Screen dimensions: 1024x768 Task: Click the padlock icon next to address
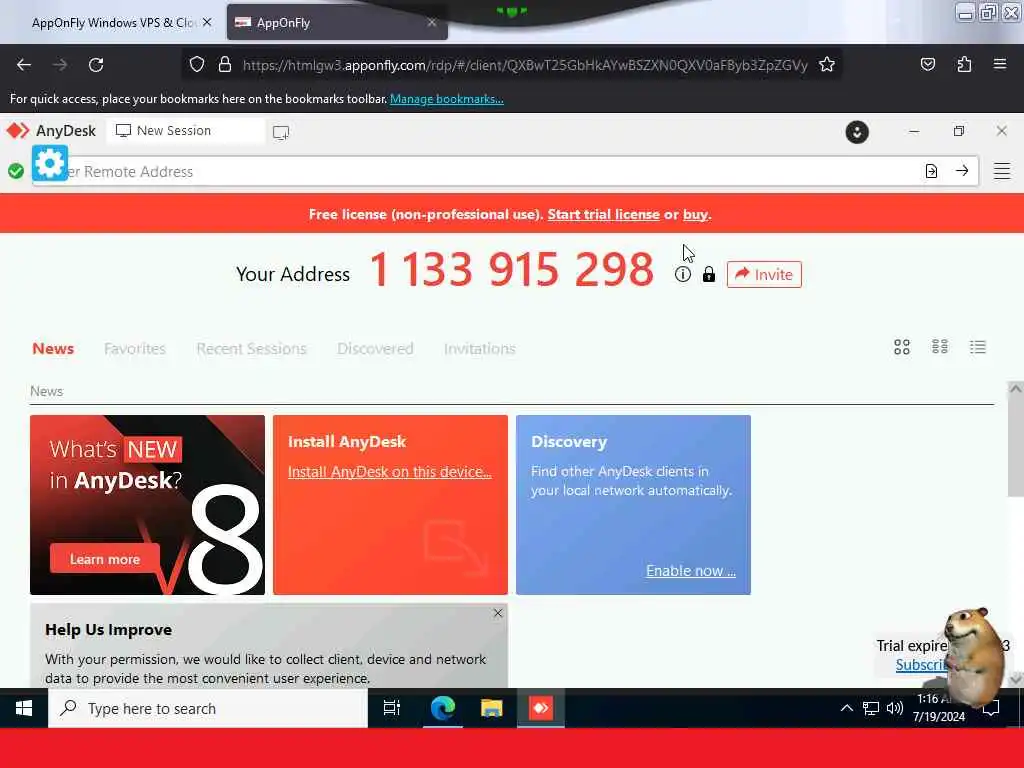pos(709,274)
